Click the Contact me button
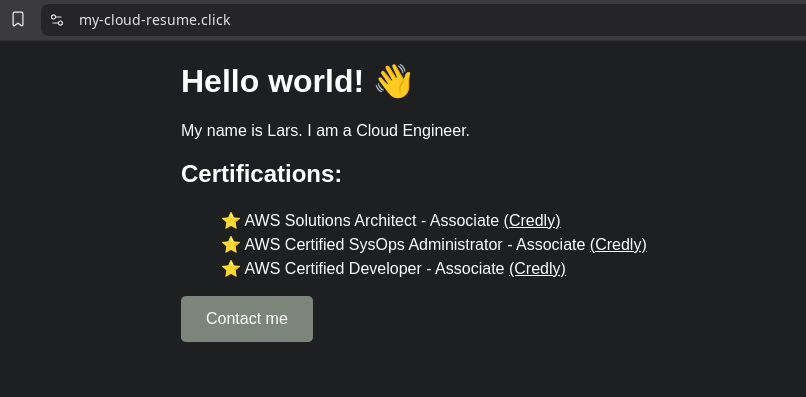 (x=247, y=319)
